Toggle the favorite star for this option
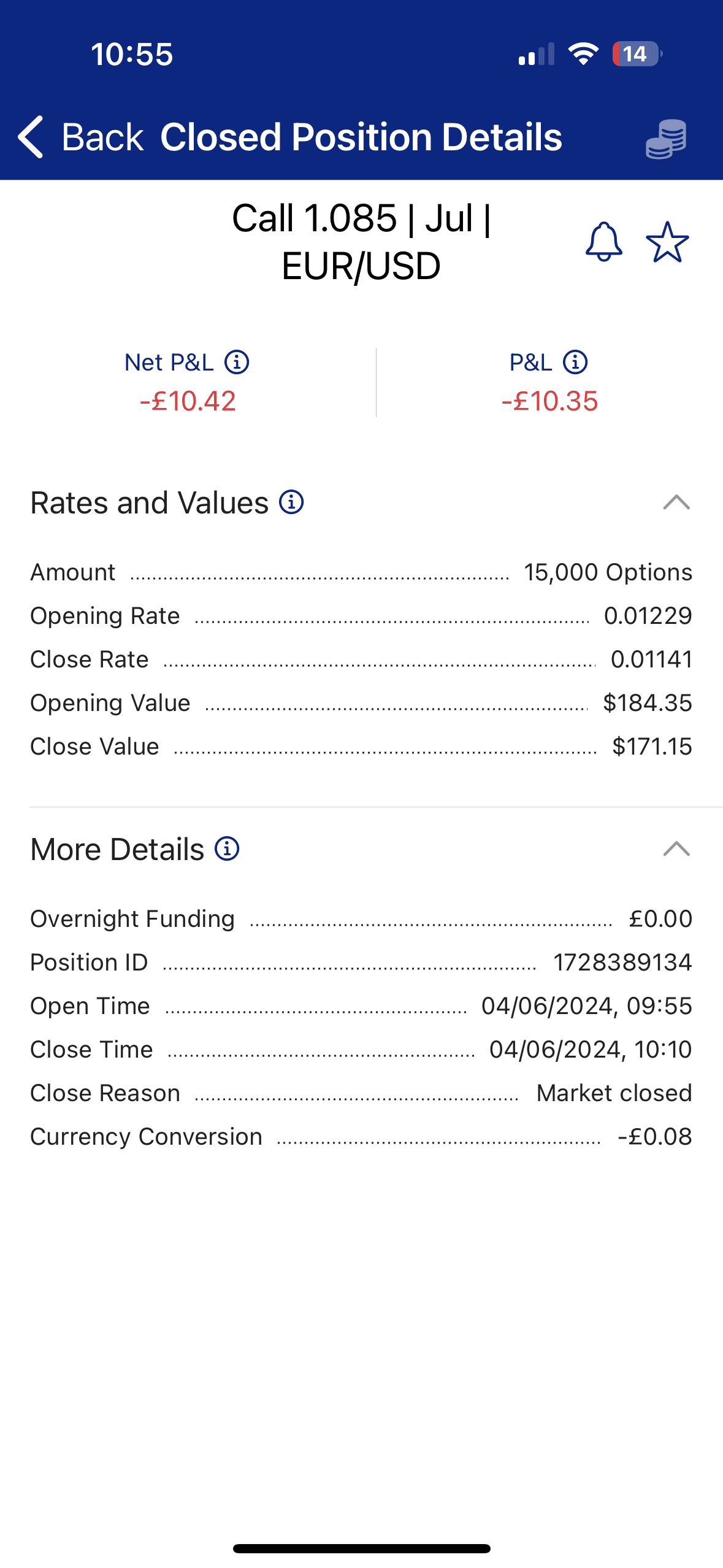The image size is (723, 1568). click(667, 242)
